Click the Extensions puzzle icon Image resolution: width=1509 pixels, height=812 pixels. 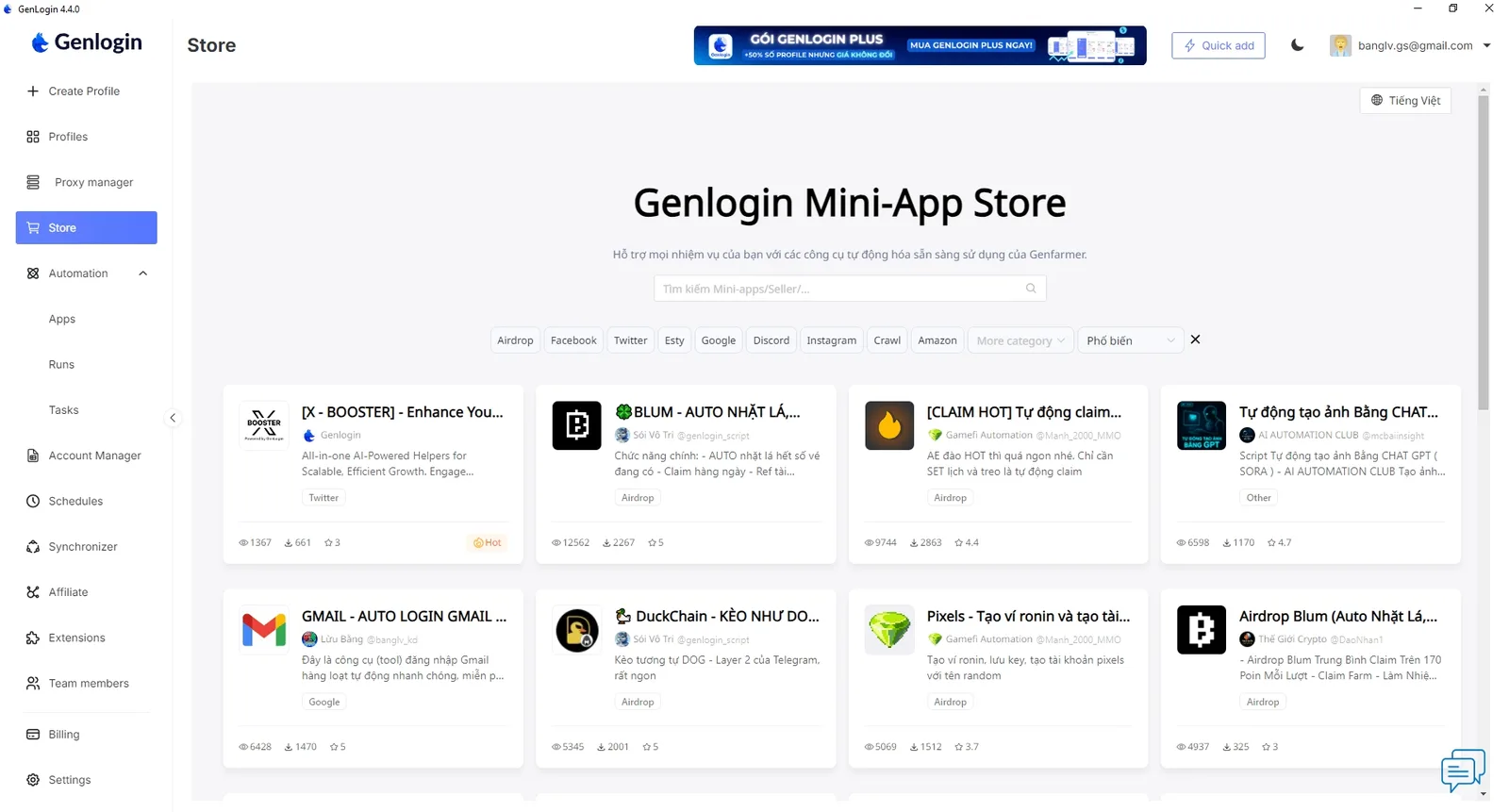click(33, 638)
